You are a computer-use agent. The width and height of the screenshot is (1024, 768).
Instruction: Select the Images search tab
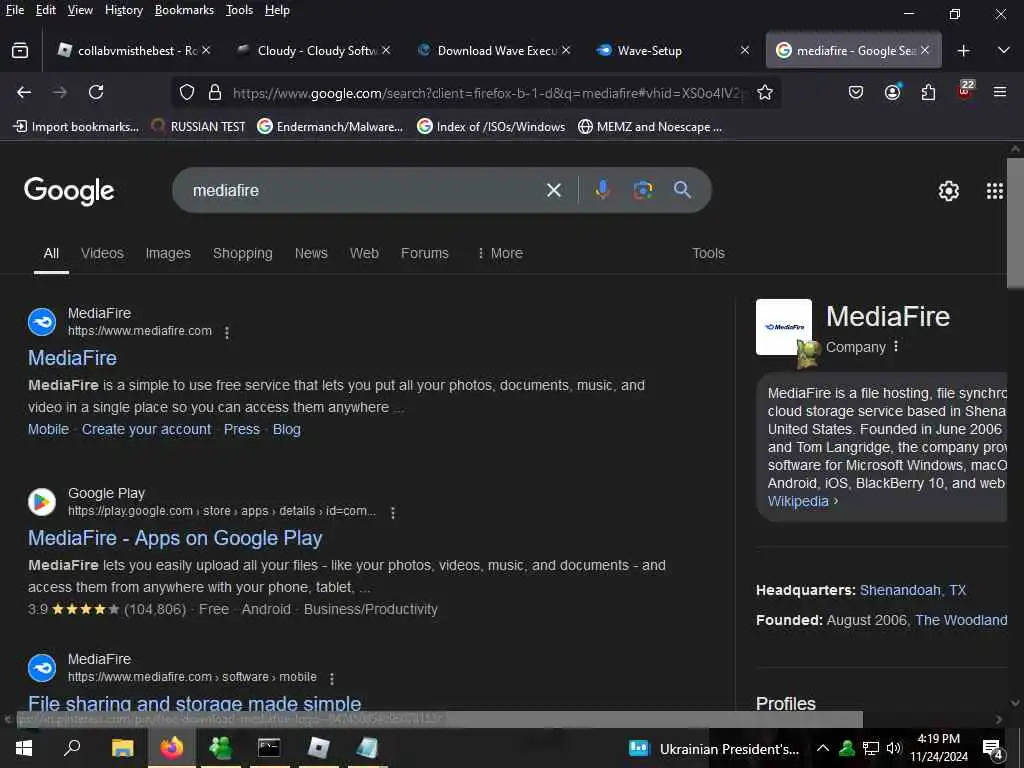168,253
